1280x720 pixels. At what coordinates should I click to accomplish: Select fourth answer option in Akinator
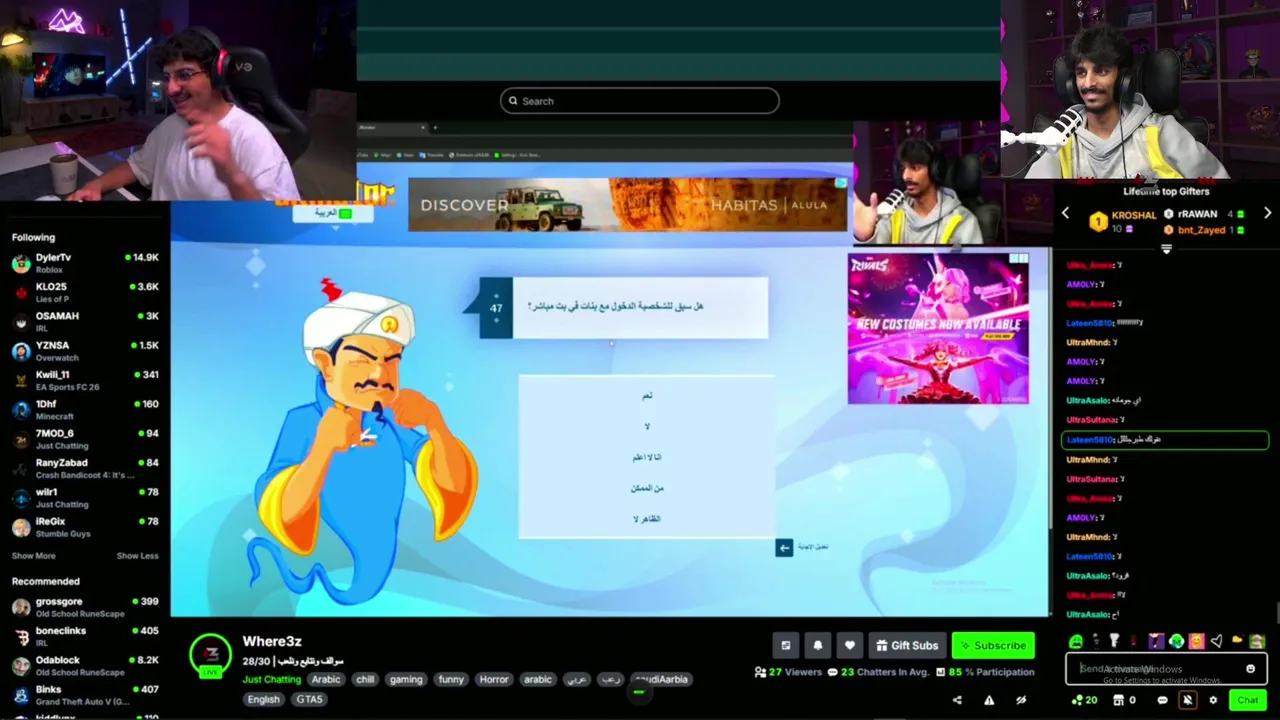point(647,488)
